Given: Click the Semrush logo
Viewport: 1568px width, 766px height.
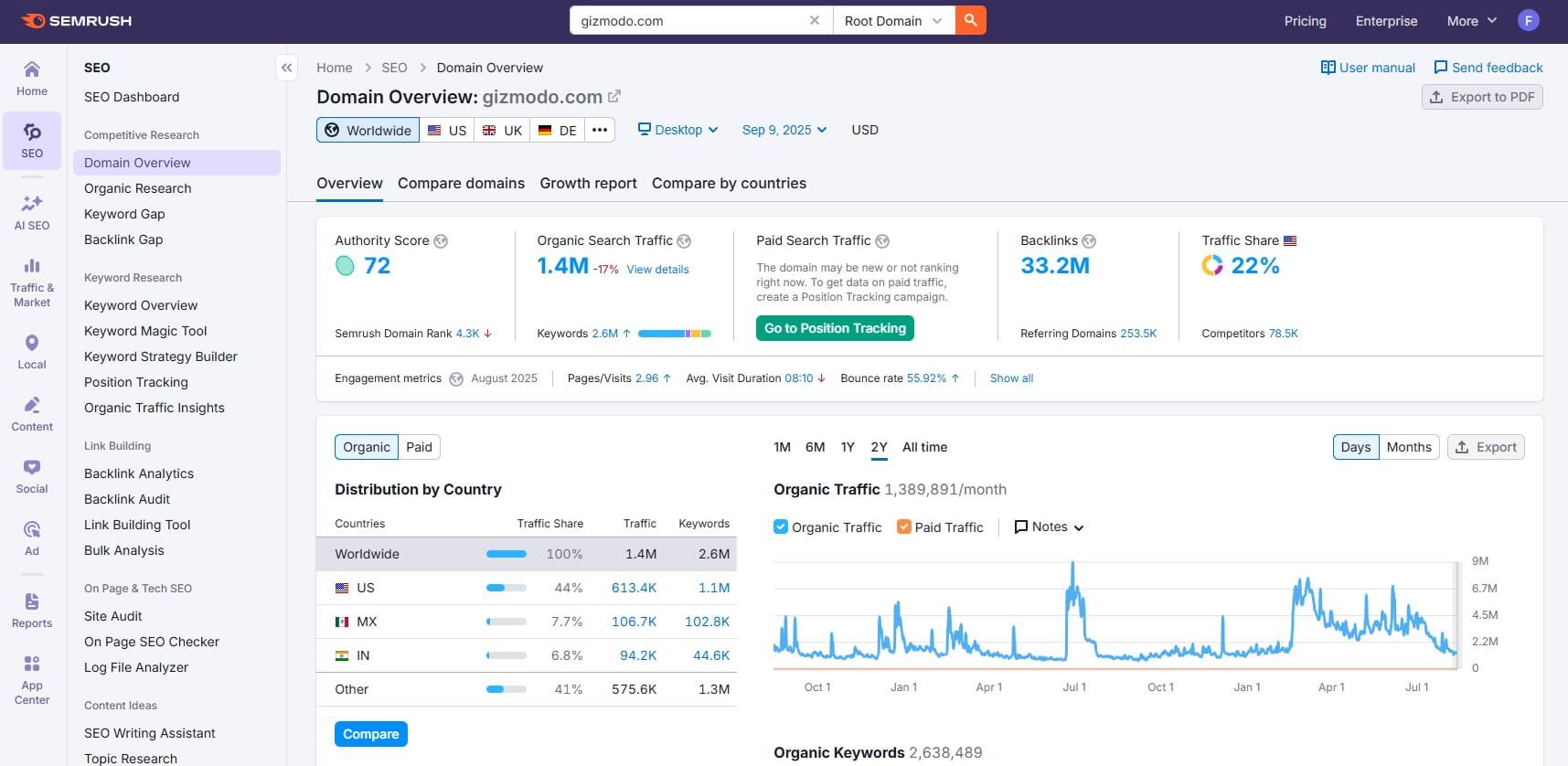Looking at the screenshot, I should 77,20.
